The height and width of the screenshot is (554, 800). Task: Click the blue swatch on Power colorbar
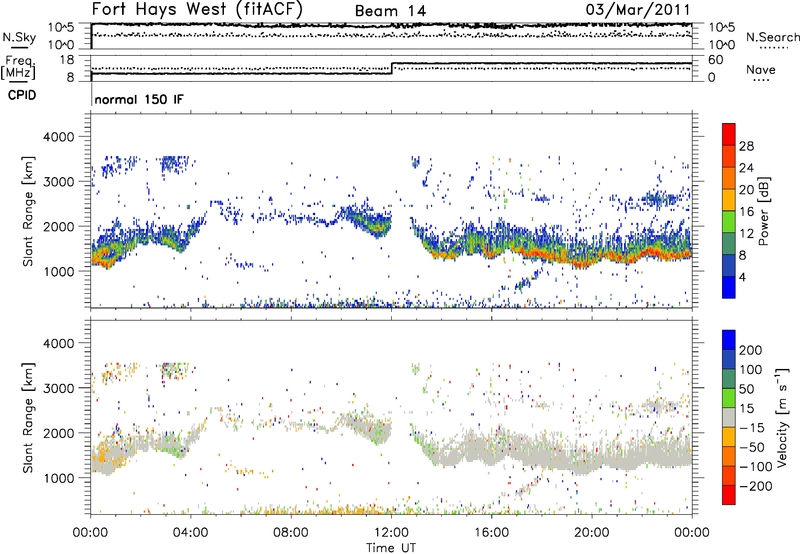(x=729, y=287)
